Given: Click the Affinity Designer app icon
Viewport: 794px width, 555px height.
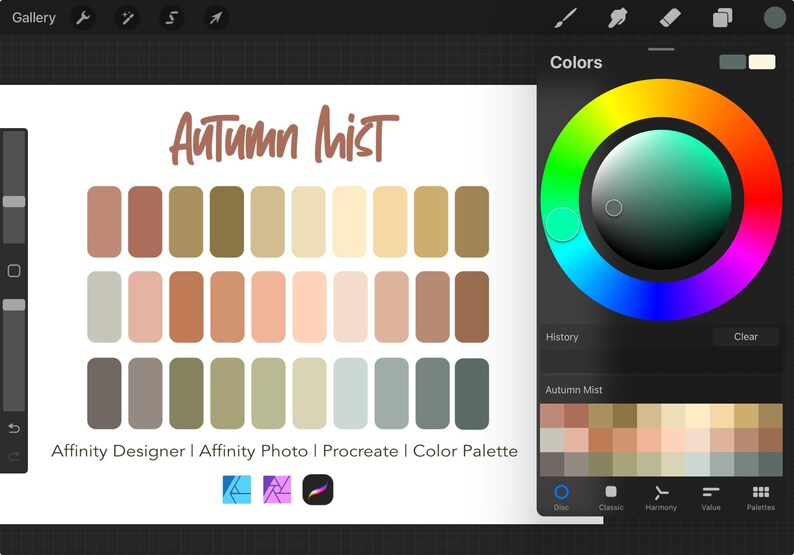Looking at the screenshot, I should click(x=236, y=489).
